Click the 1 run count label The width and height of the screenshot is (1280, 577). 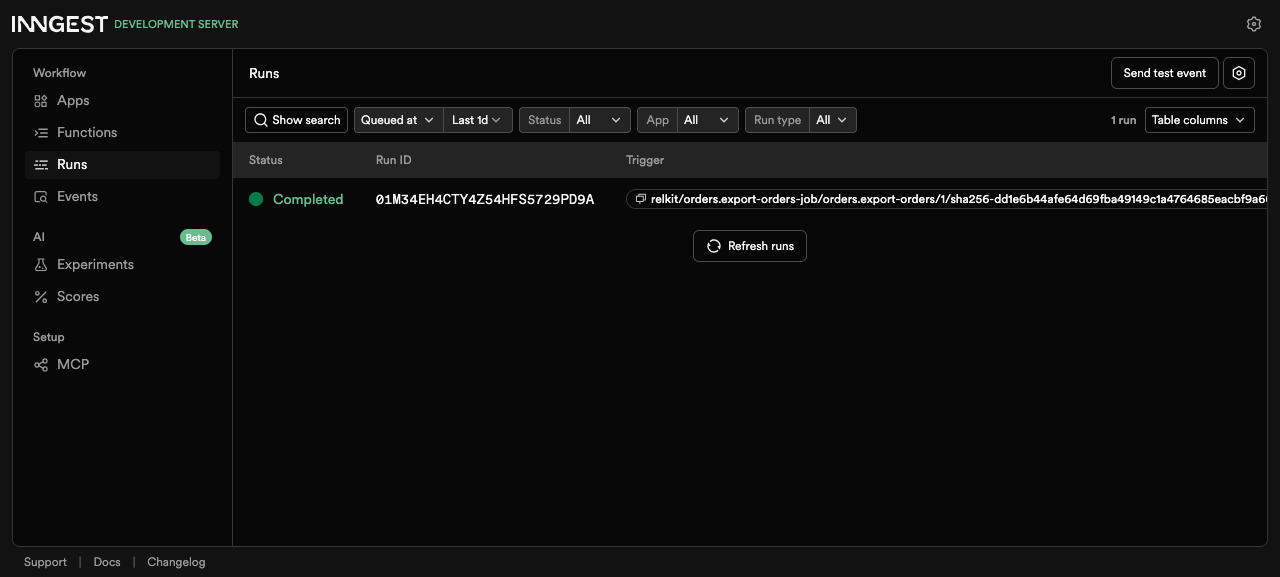pyautogui.click(x=1124, y=120)
